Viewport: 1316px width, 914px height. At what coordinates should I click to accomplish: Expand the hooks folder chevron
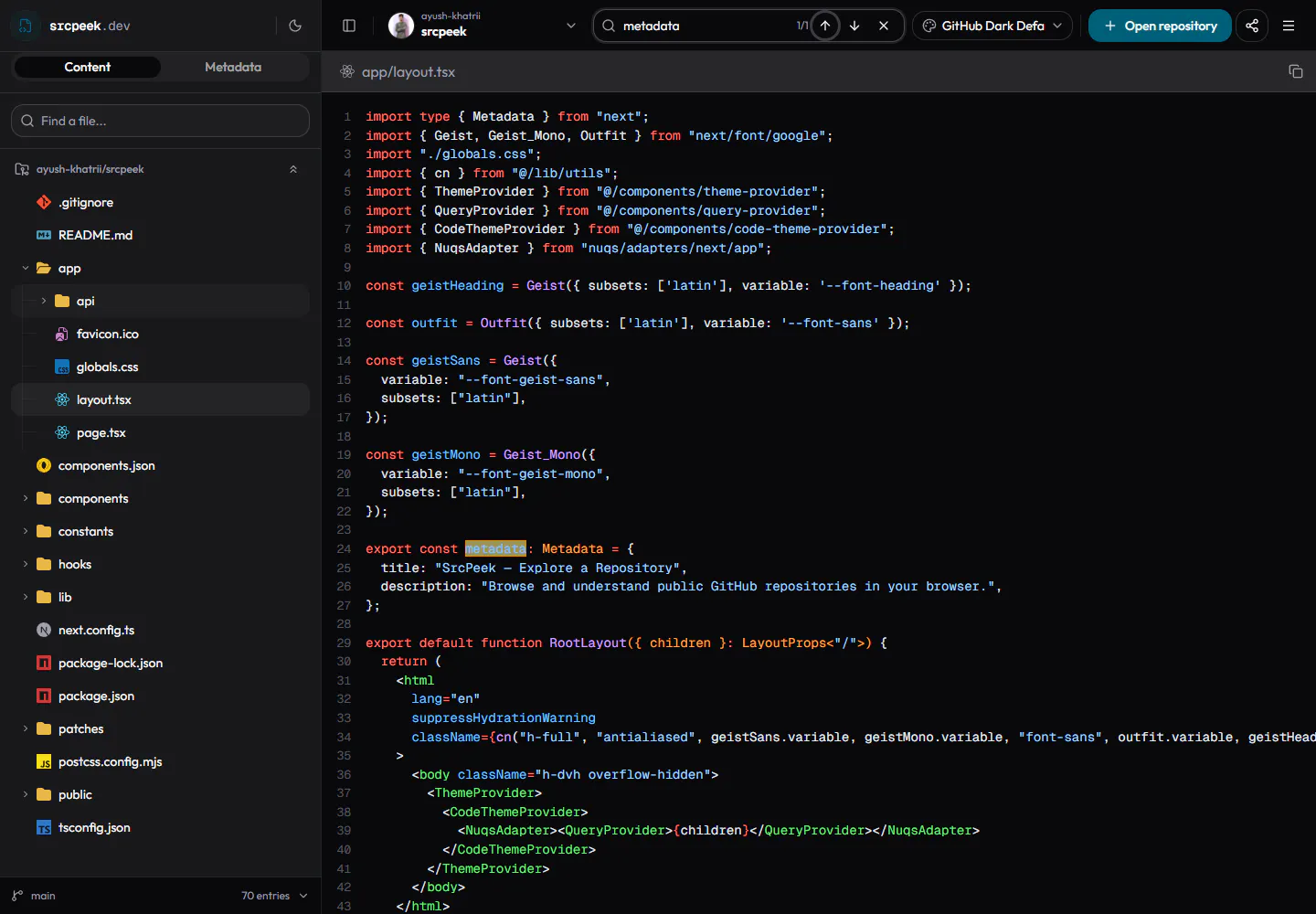pyautogui.click(x=26, y=564)
